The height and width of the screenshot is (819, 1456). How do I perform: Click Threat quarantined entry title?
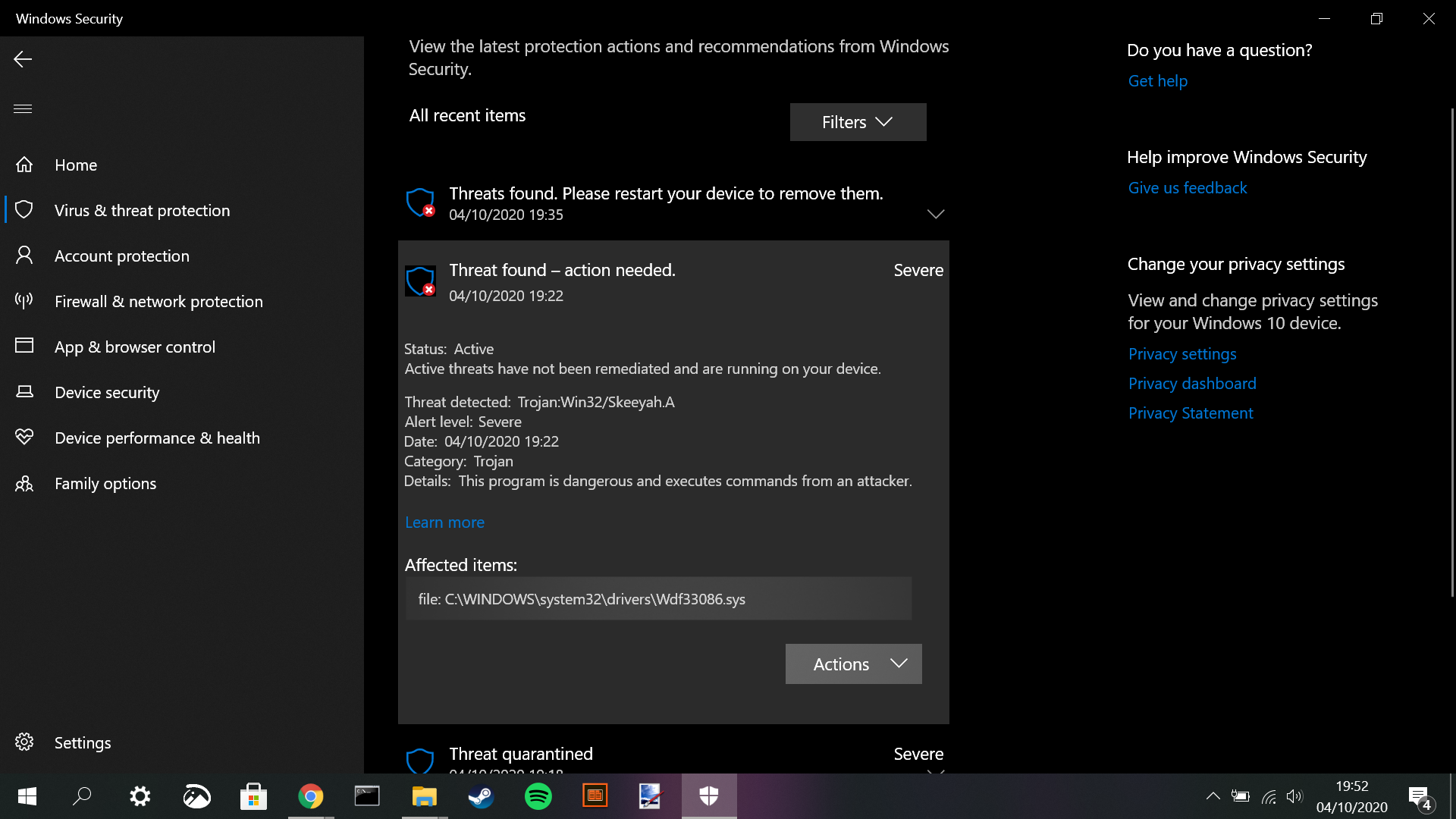521,754
